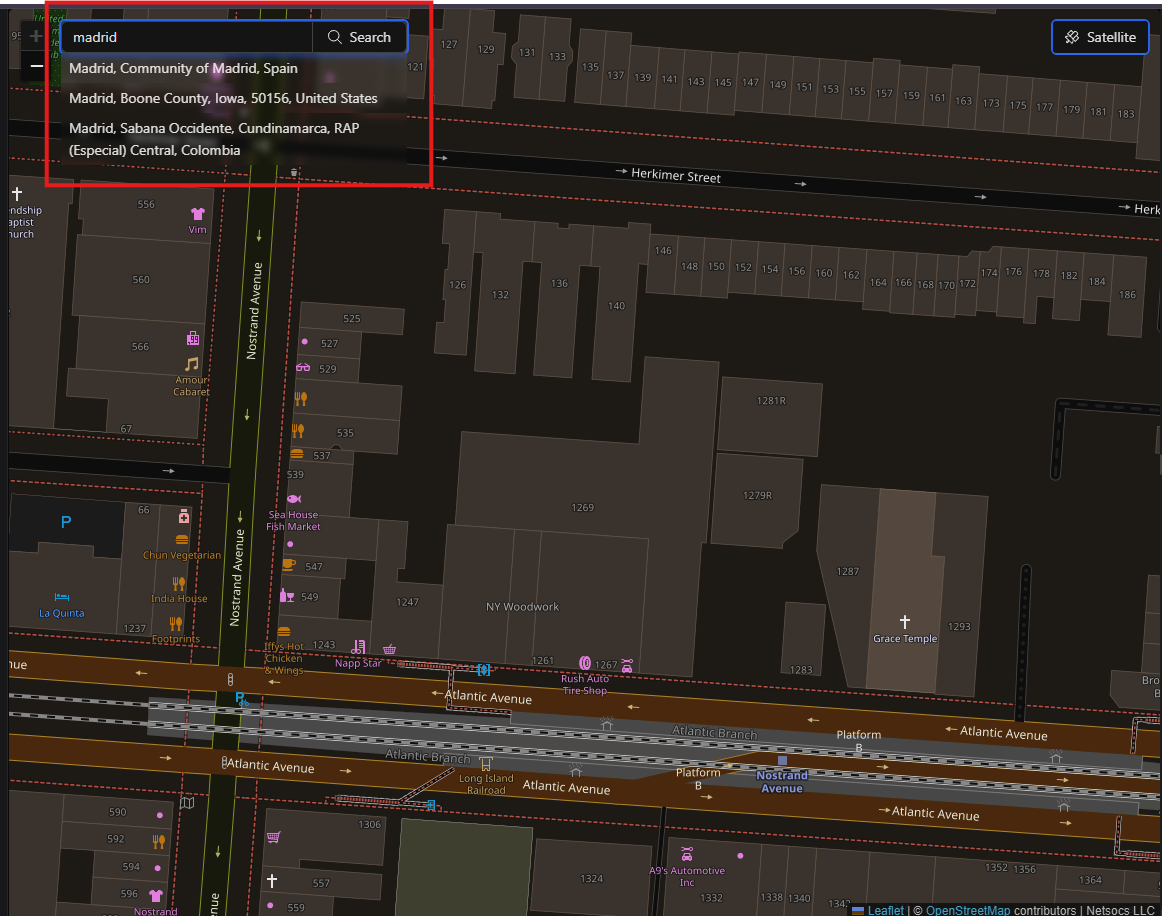Toggle the Satellite map view

[x=1099, y=37]
